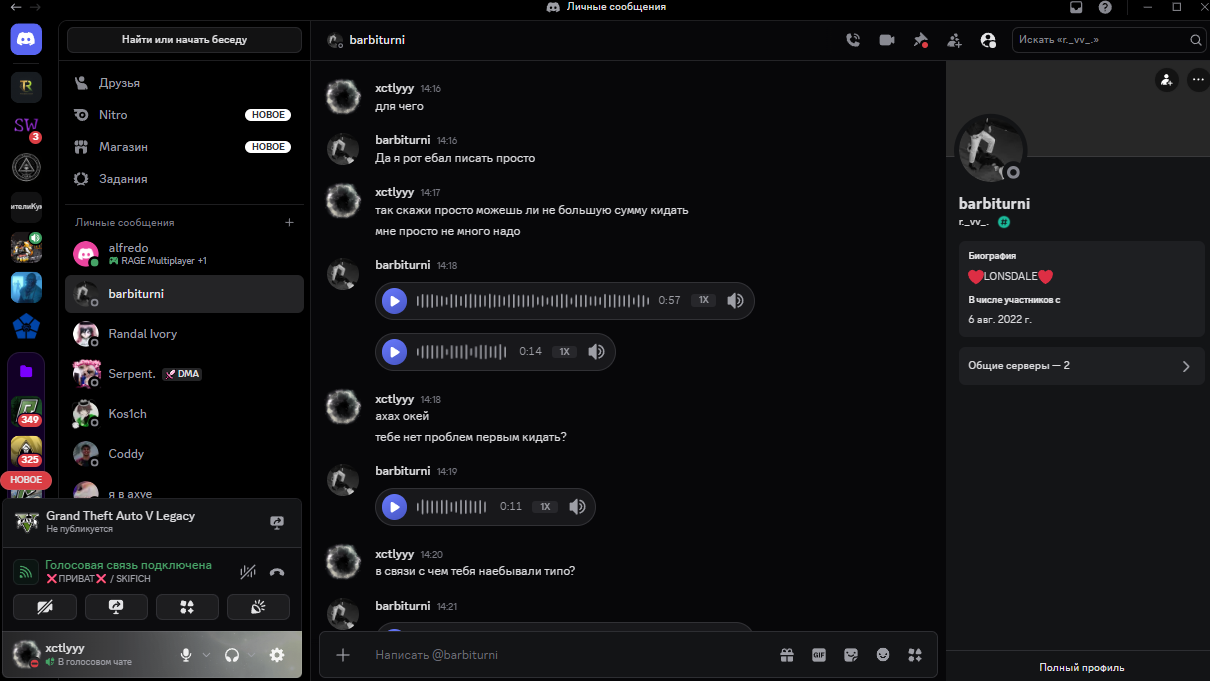Disconnect from the voice channel
Screen dimensions: 1210x681
[x=278, y=572]
